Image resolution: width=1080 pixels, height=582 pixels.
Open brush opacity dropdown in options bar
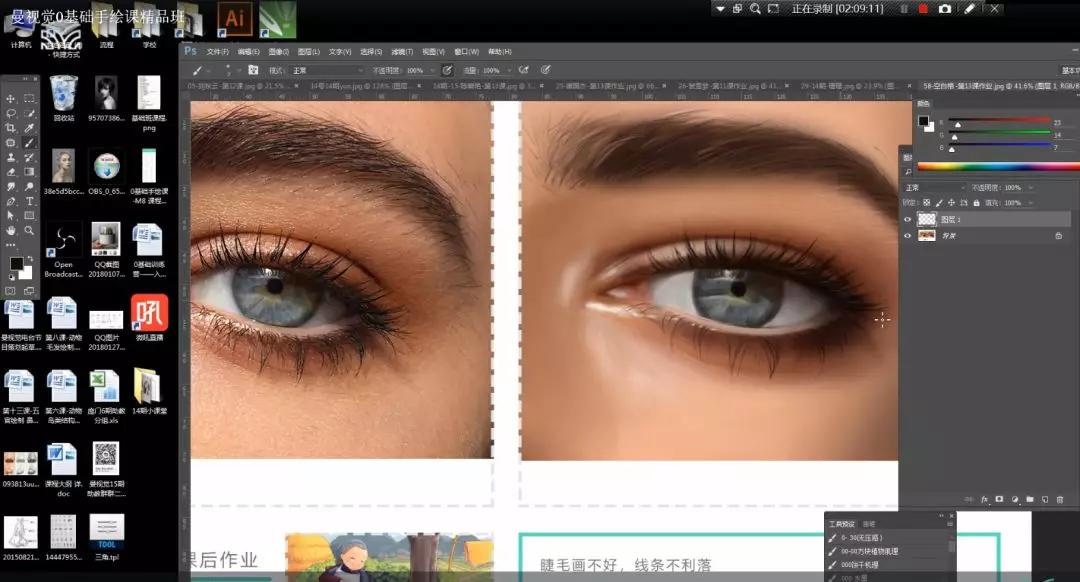tap(432, 70)
